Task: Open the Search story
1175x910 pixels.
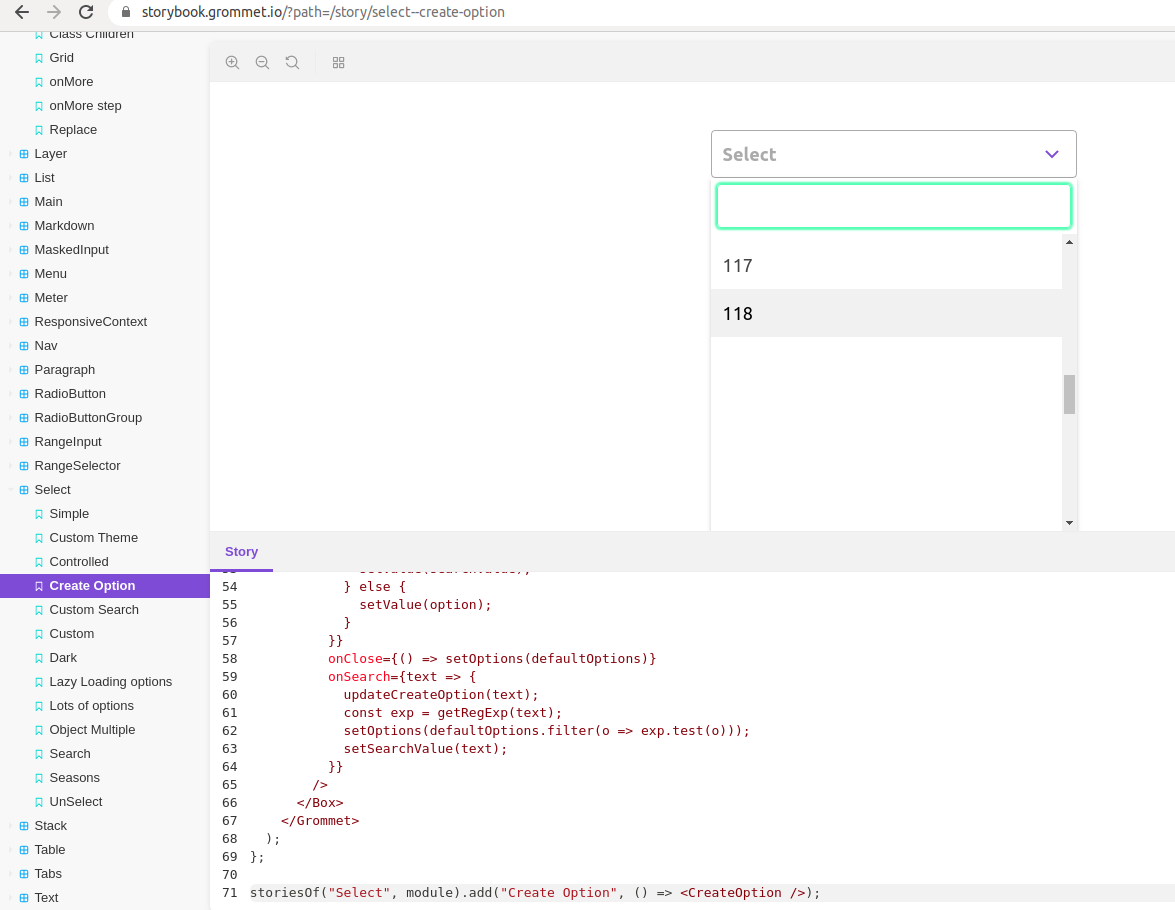Action: [x=70, y=753]
